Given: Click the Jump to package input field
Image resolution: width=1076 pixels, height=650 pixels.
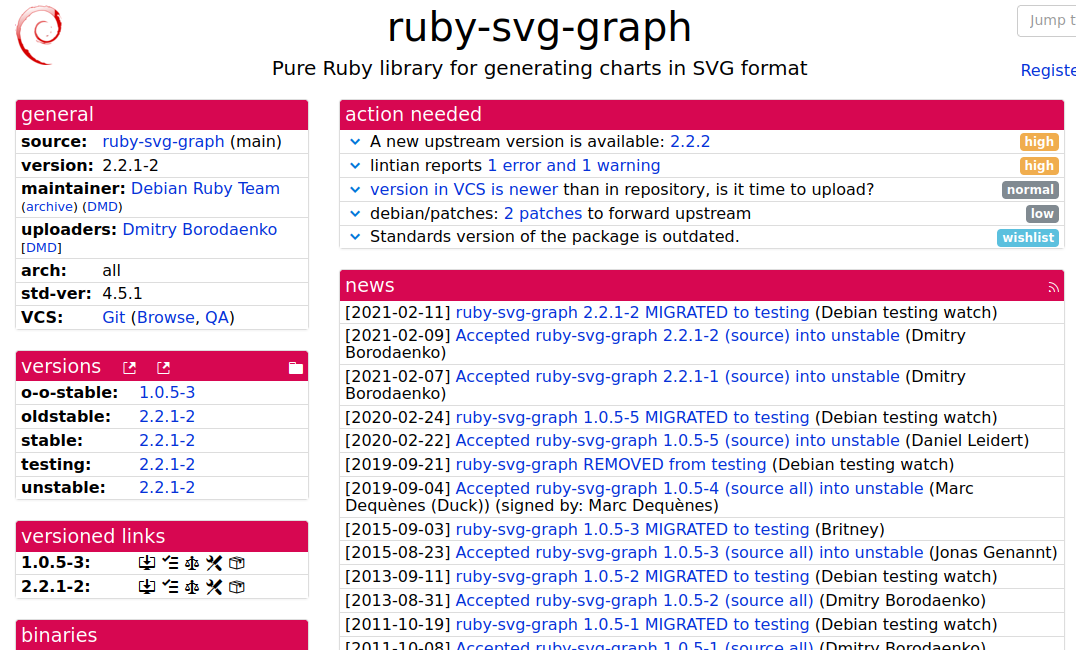Looking at the screenshot, I should click(x=1047, y=21).
